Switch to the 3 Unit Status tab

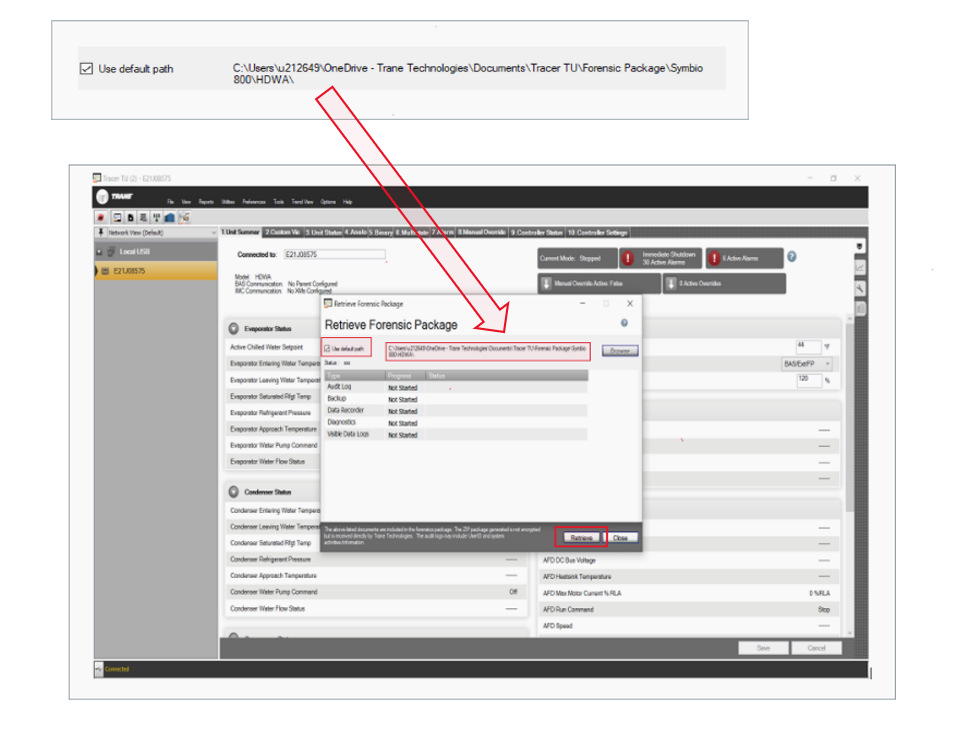(x=323, y=232)
